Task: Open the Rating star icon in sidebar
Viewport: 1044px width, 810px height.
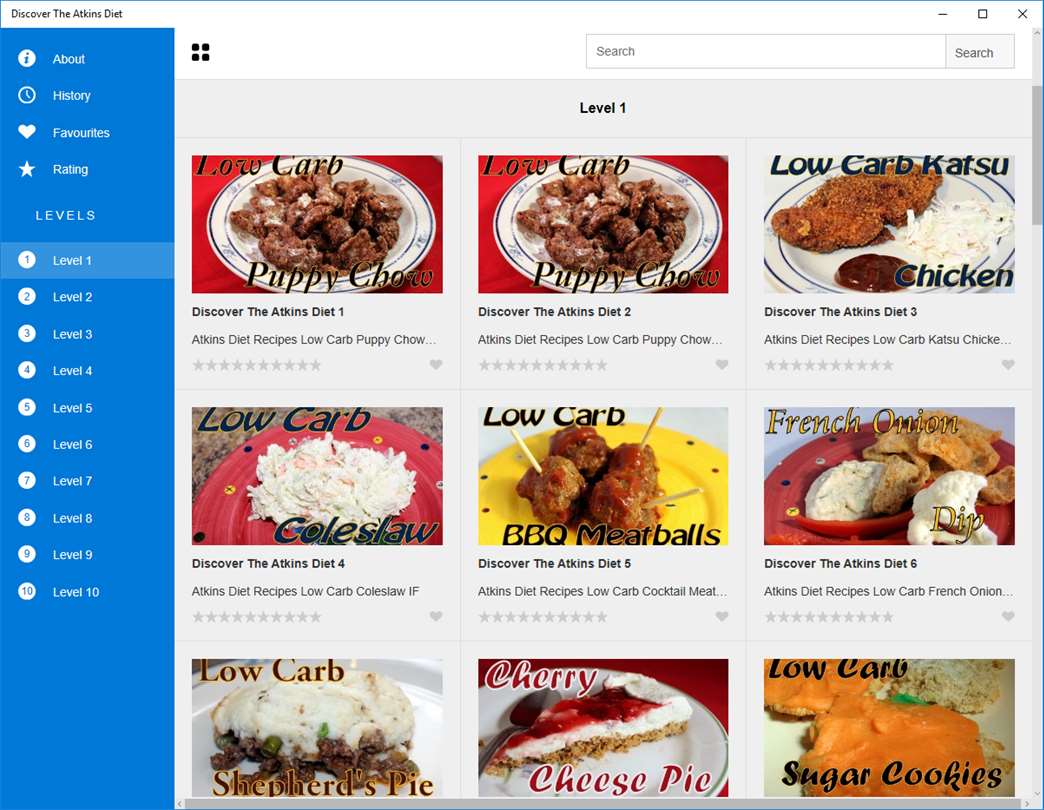Action: coord(27,169)
